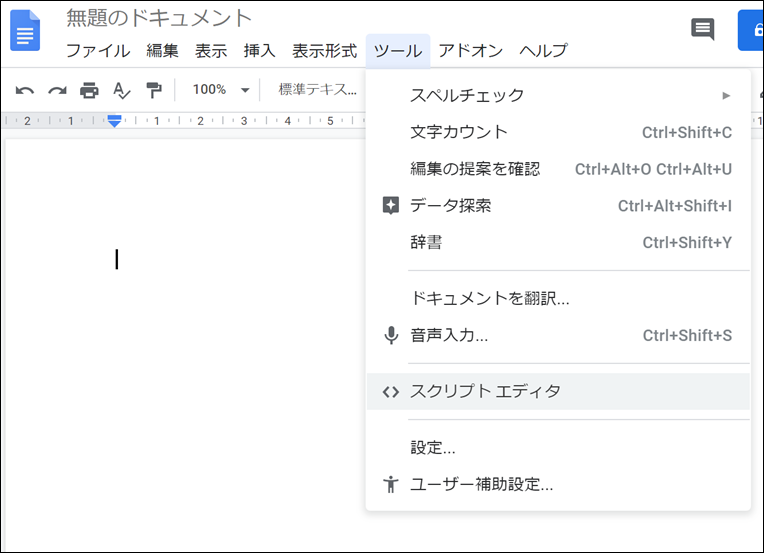Open the 表示形式 menu
The height and width of the screenshot is (553, 764).
325,51
